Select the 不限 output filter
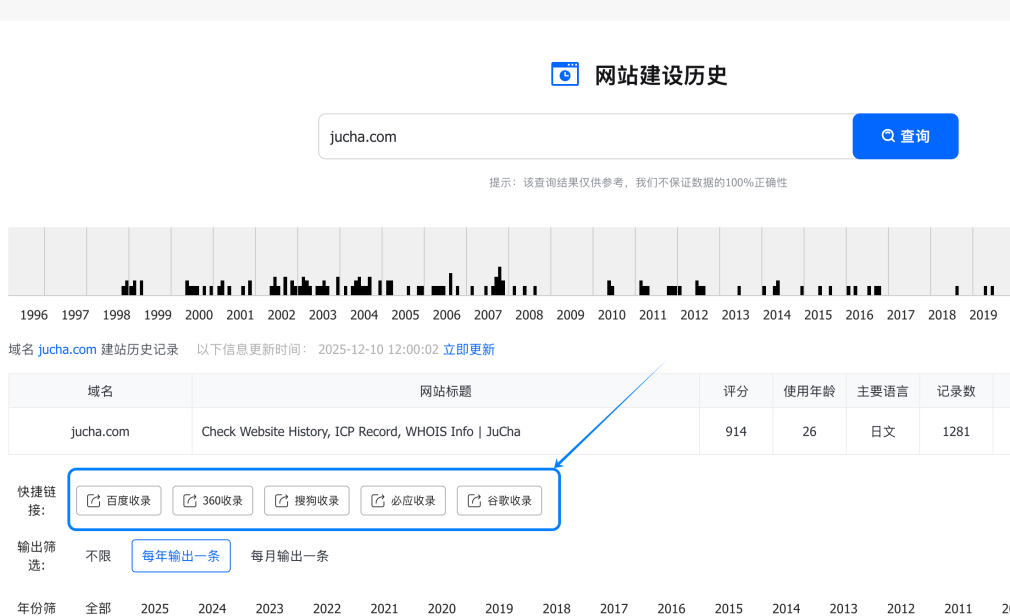 [x=98, y=556]
